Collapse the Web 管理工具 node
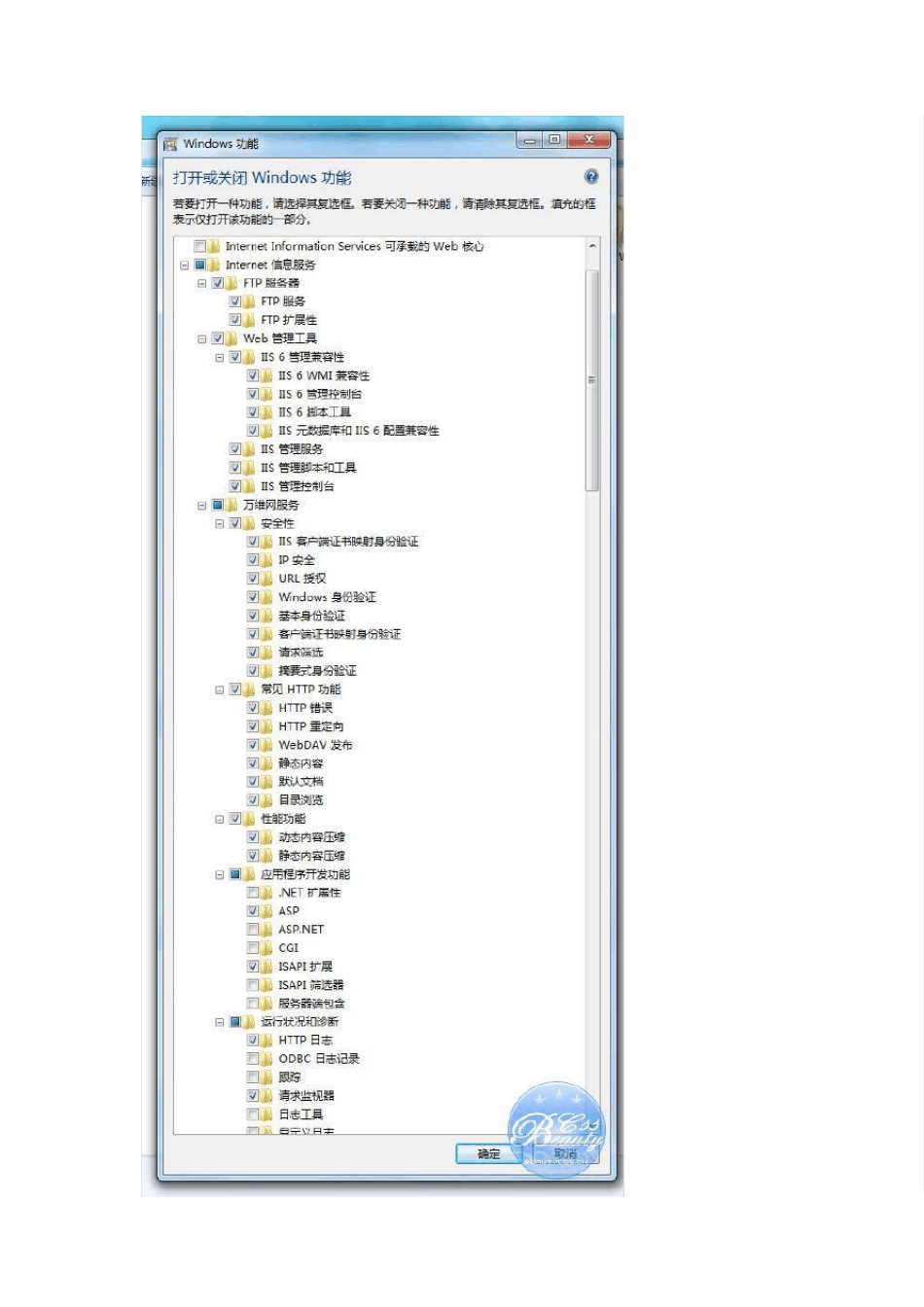Image resolution: width=924 pixels, height=1307 pixels. pyautogui.click(x=201, y=338)
